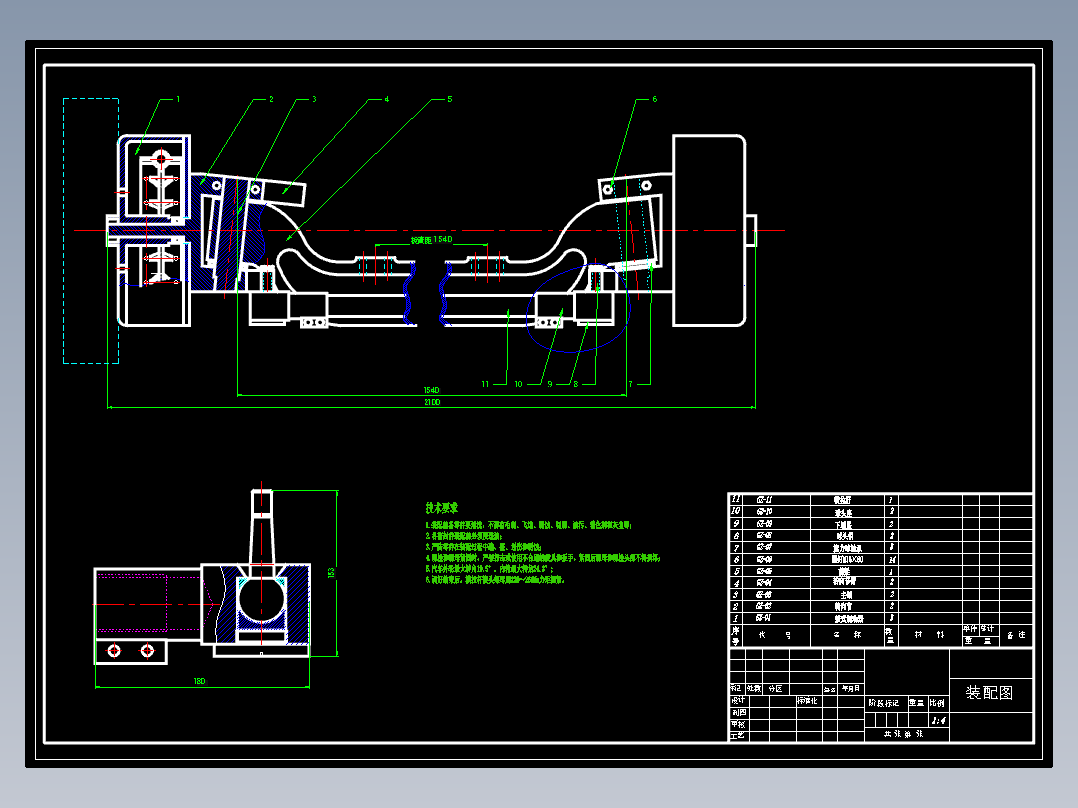Click the 比例 label in the title block
This screenshot has height=808, width=1078.
click(x=937, y=703)
